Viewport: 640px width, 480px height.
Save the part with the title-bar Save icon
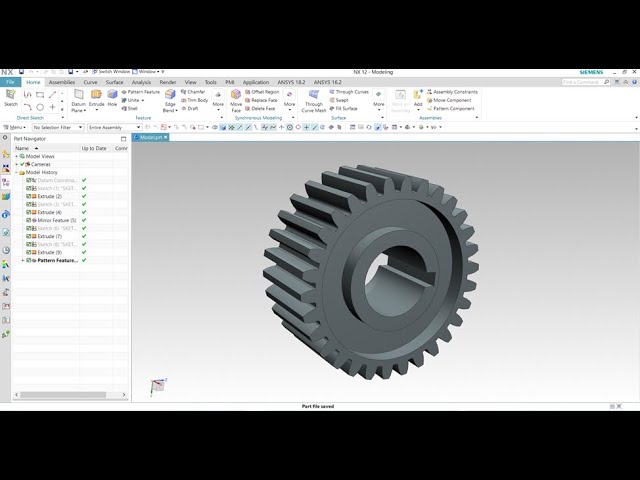[21, 72]
